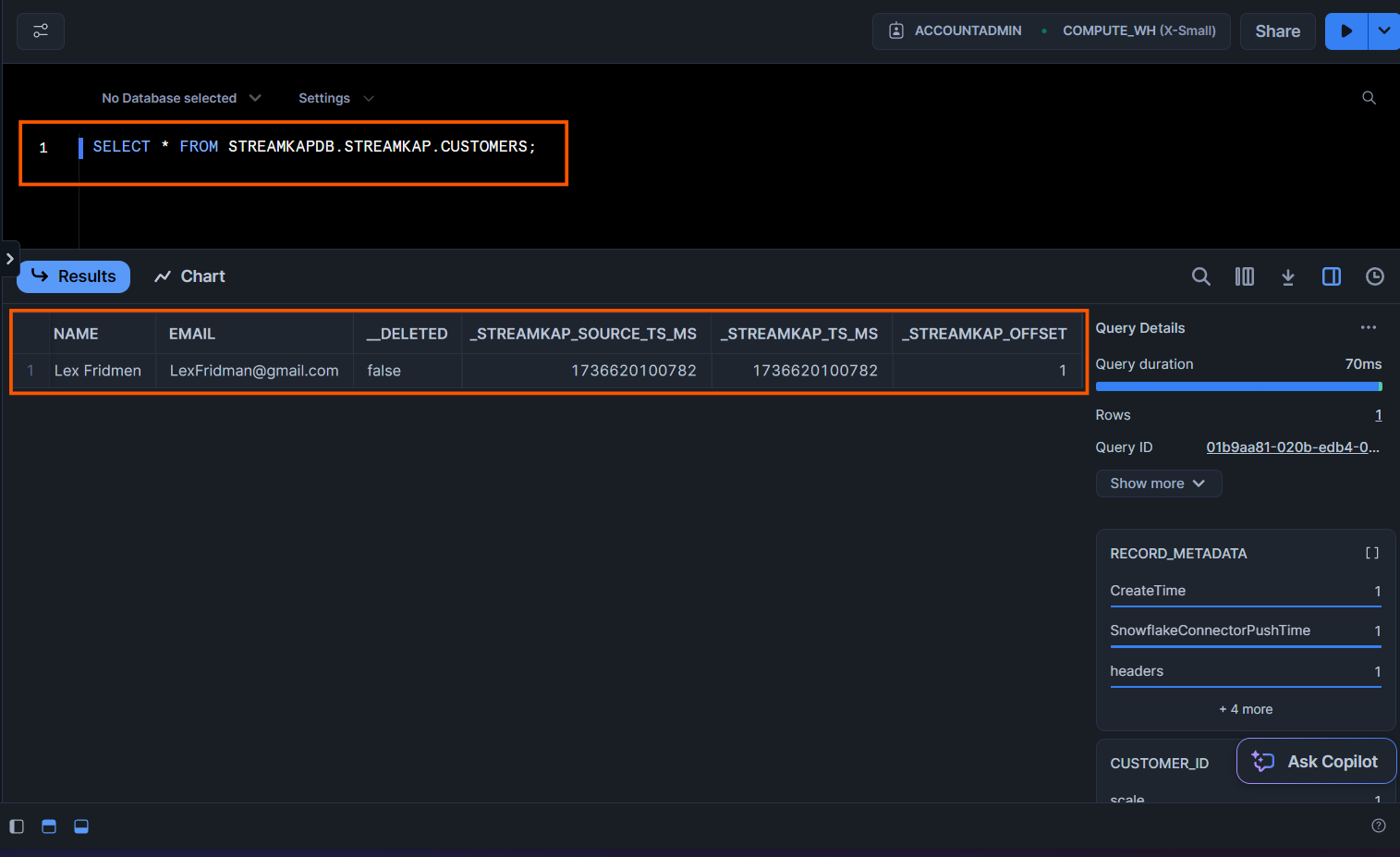Expand Show more query details
Viewport: 1400px width, 857px height.
point(1158,484)
